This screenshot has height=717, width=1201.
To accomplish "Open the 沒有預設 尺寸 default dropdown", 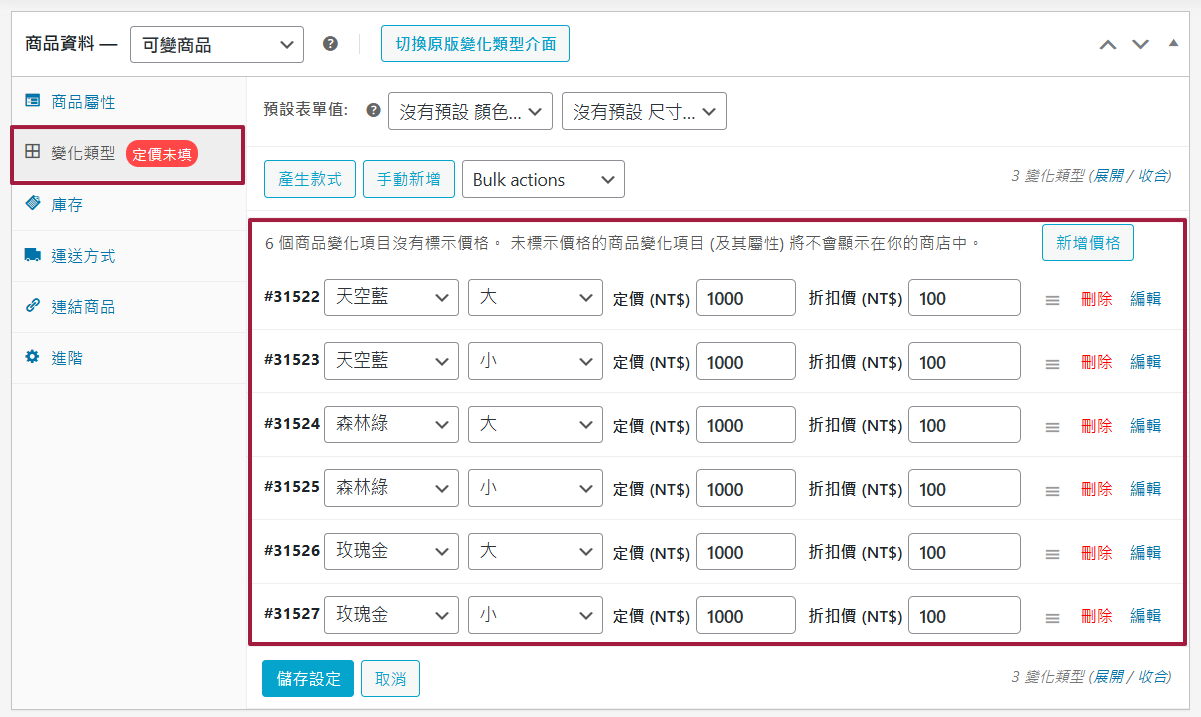I will [644, 112].
